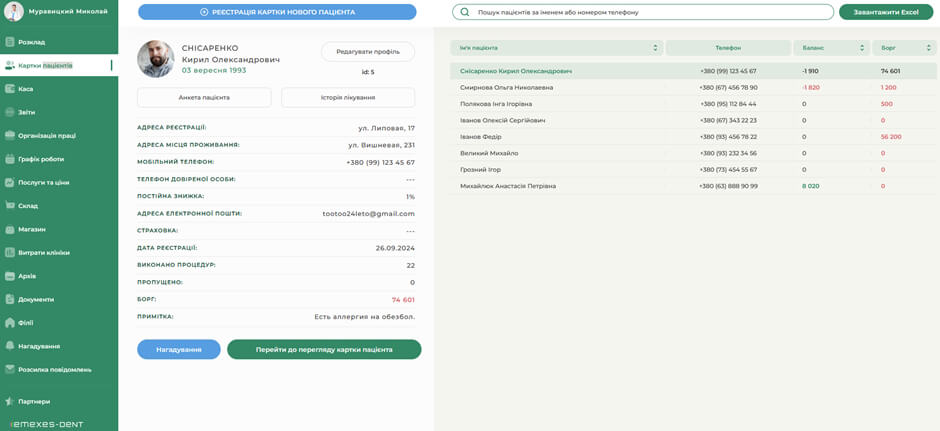Click the patient profile photo thumbnail
940x431 pixels.
[x=155, y=59]
